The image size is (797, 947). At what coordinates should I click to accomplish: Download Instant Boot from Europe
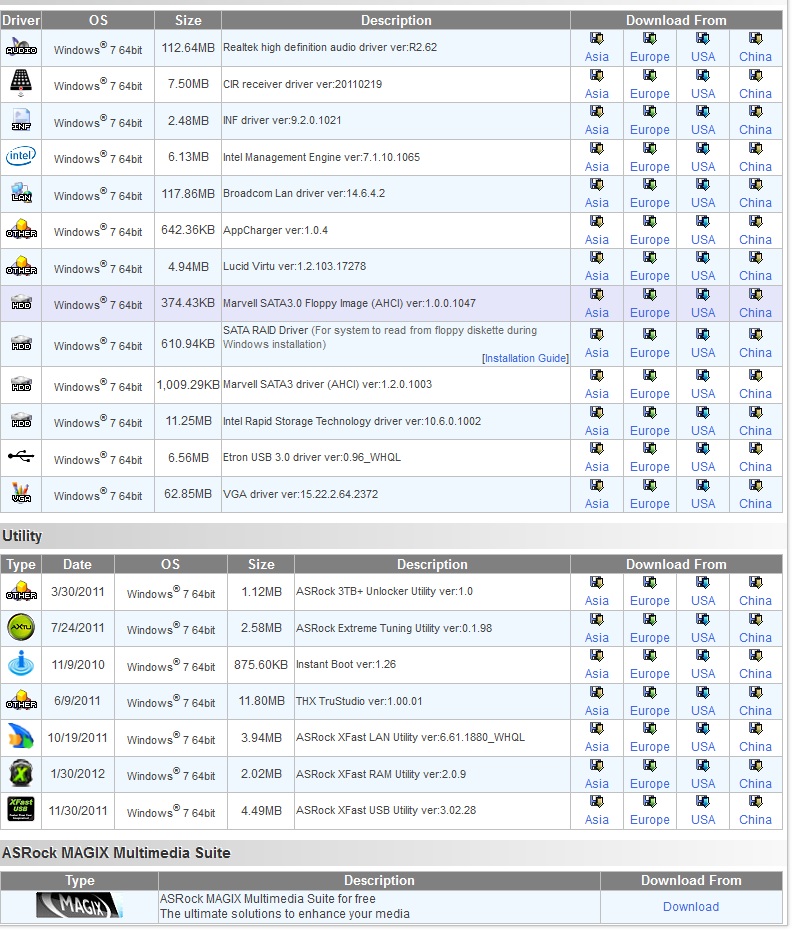[650, 674]
